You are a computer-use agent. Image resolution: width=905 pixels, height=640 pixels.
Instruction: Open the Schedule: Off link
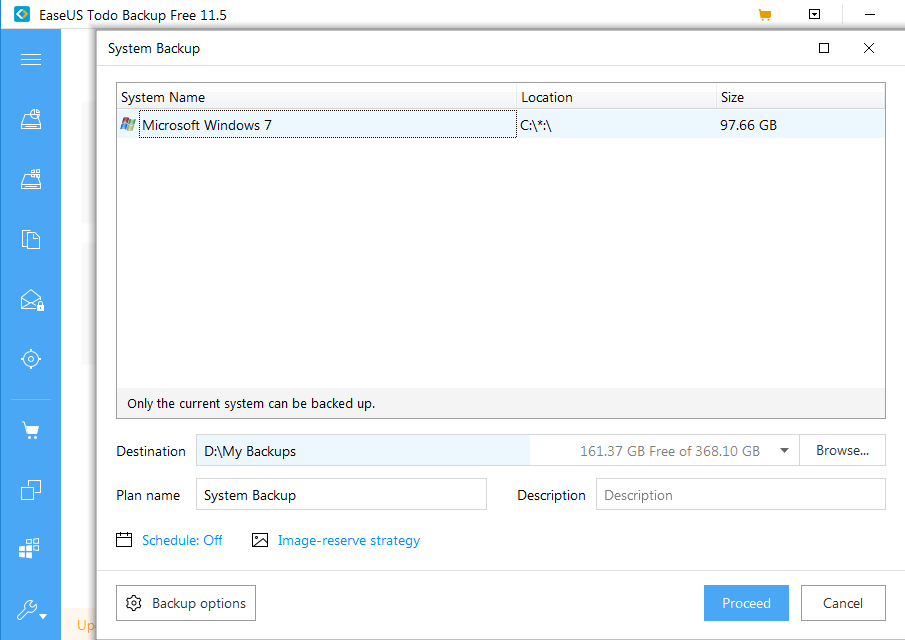coord(182,540)
